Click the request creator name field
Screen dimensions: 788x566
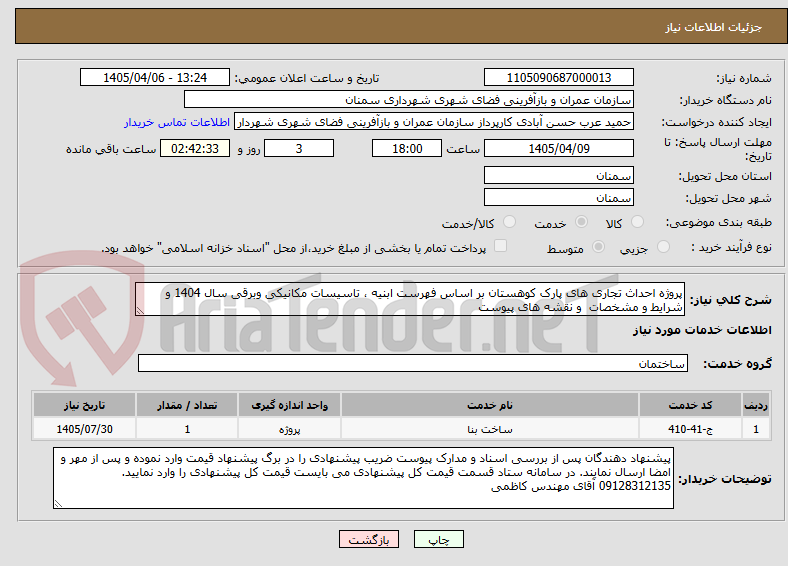coord(434,122)
